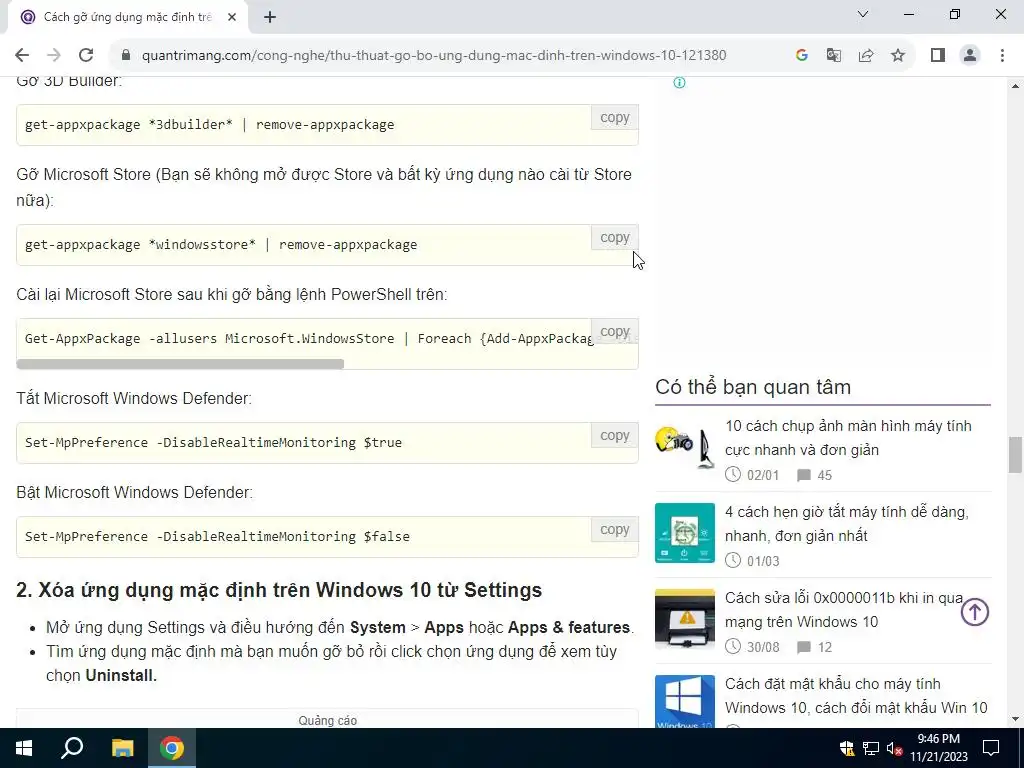Click Chrome icon in taskbar

coord(172,748)
